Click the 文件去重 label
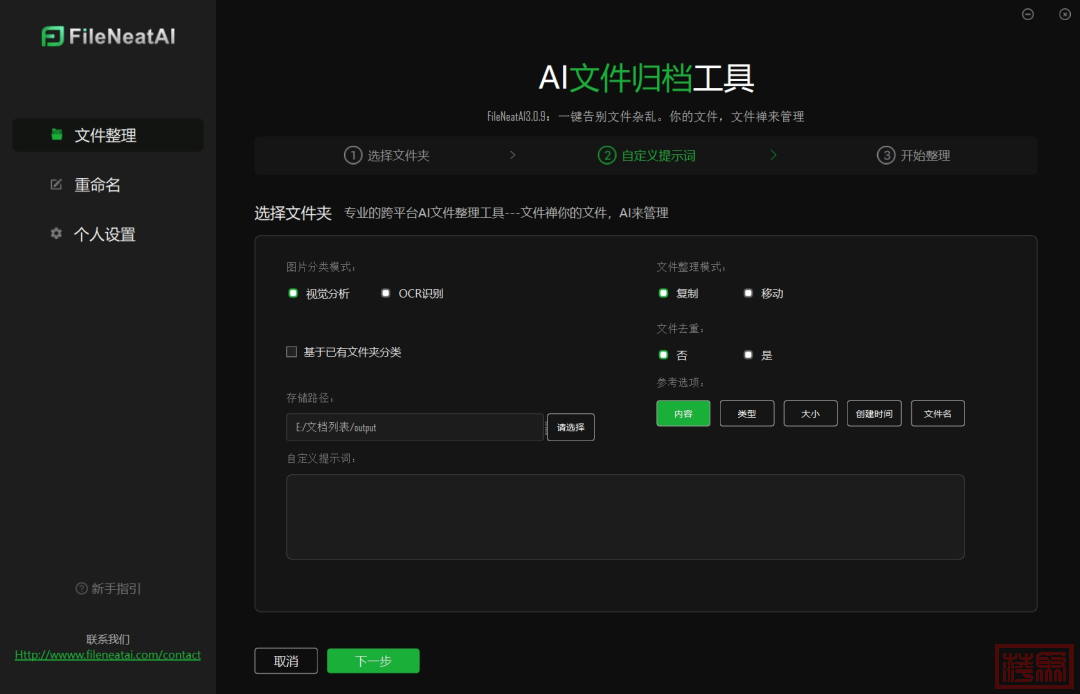Viewport: 1080px width, 694px height. pos(680,328)
